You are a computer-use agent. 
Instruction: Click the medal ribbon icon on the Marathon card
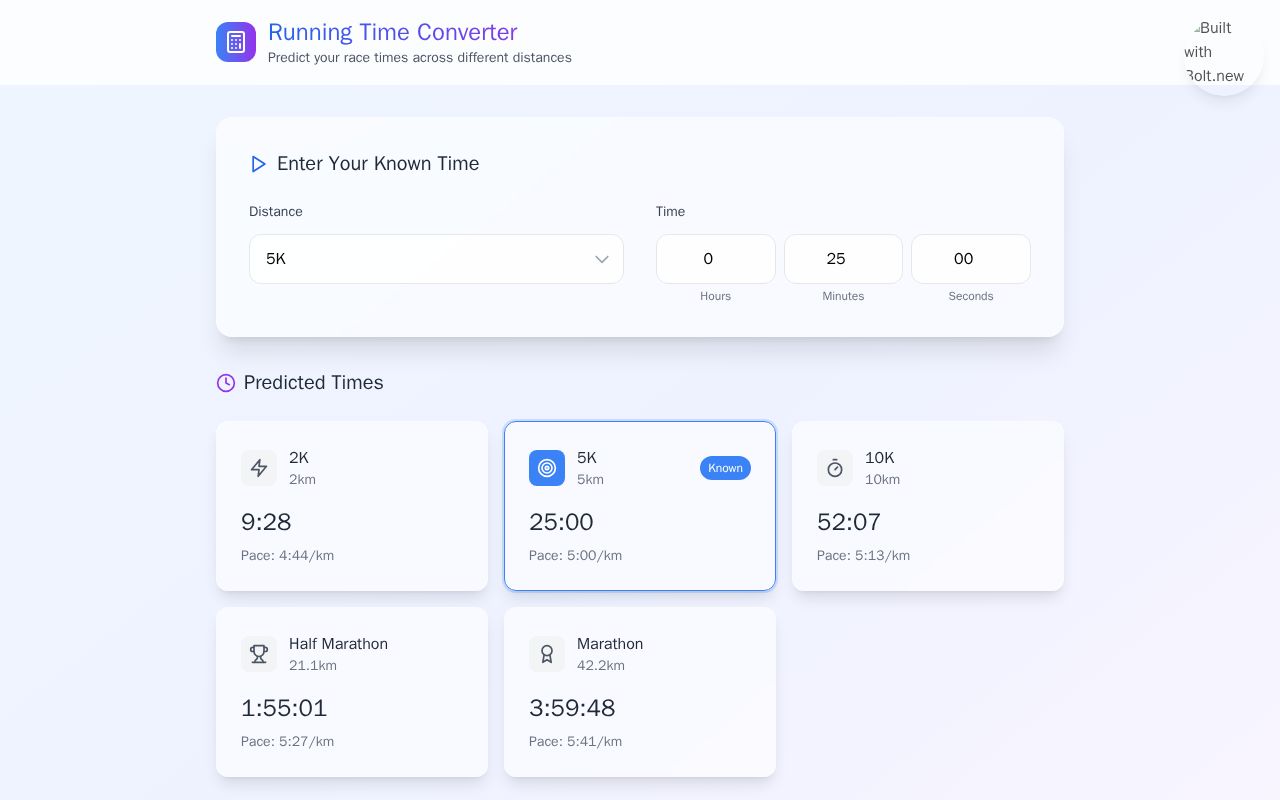(x=547, y=654)
